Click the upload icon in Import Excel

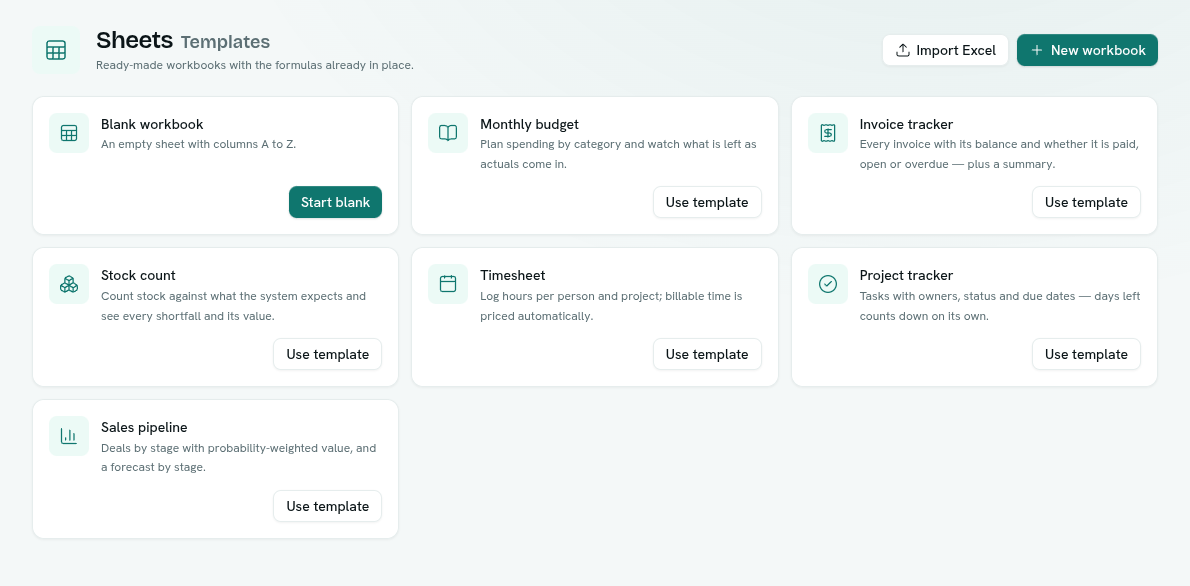[x=902, y=50]
